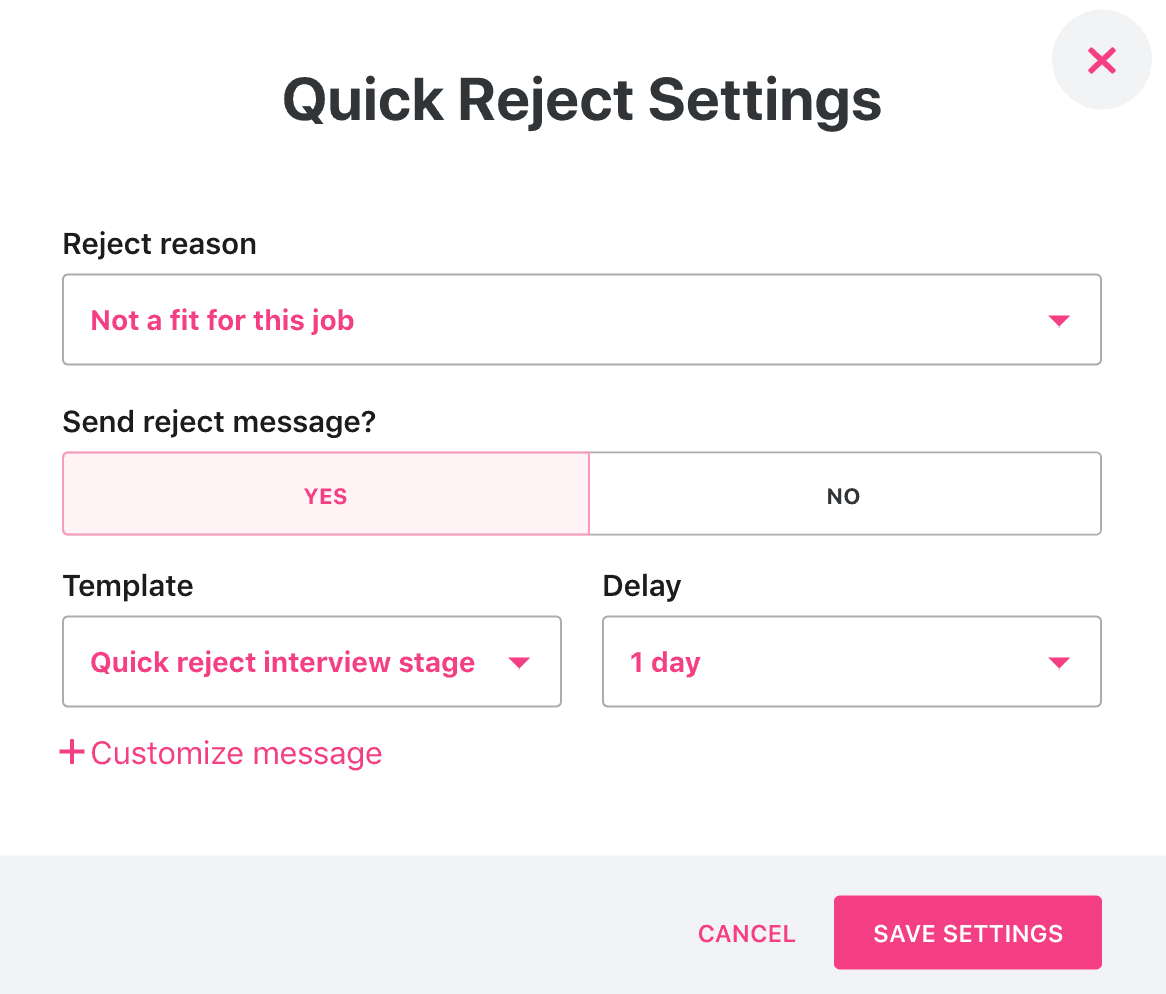This screenshot has height=994, width=1166.
Task: Click the 'Send reject message?' label
Action: tap(219, 422)
